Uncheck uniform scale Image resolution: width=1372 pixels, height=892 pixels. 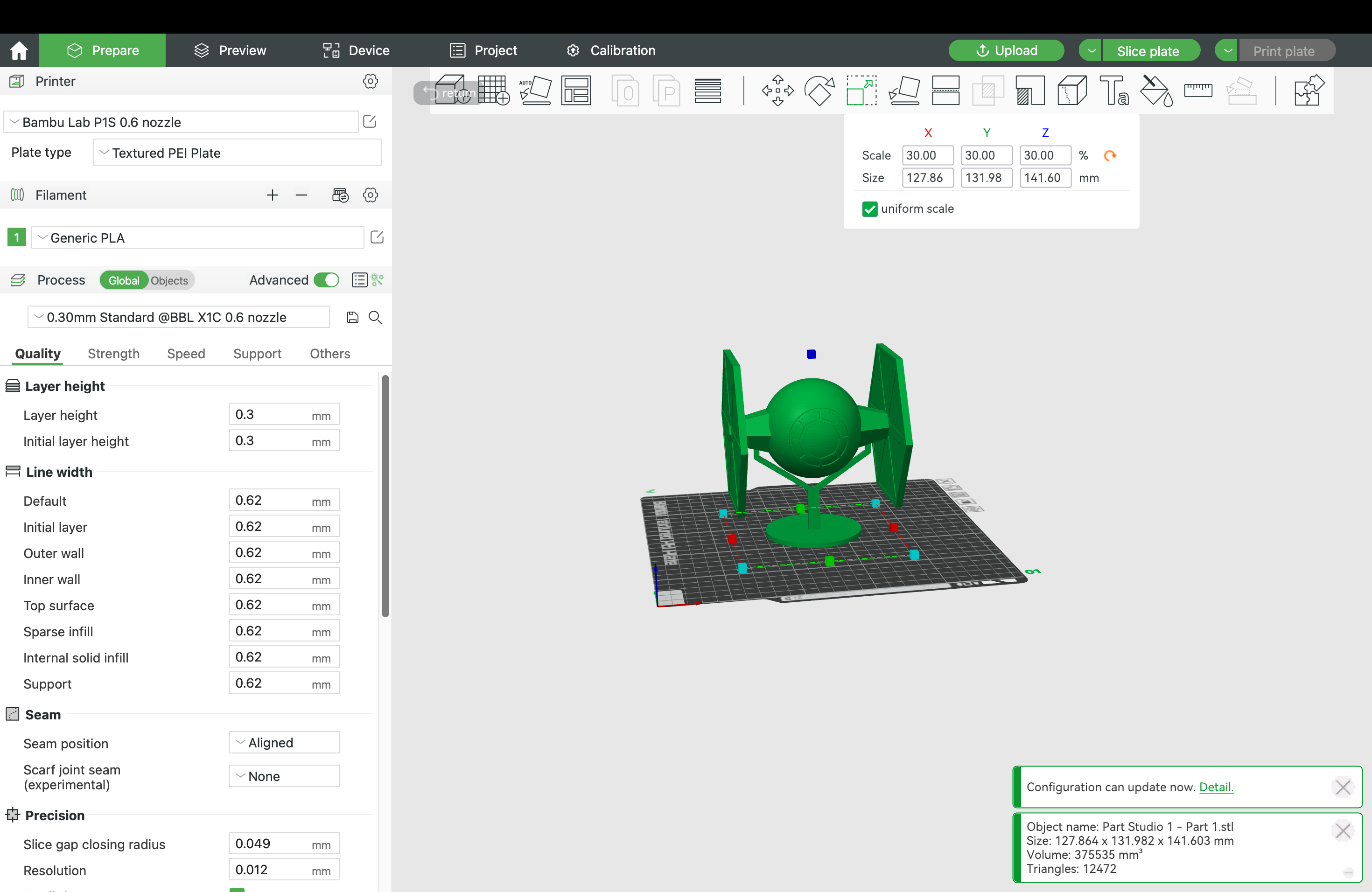pos(869,209)
